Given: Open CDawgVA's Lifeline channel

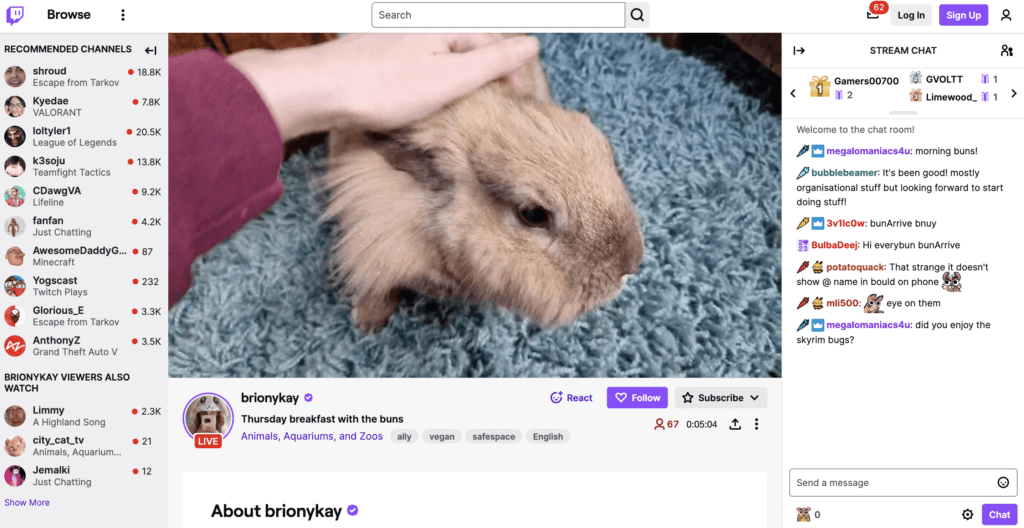Looking at the screenshot, I should pyautogui.click(x=83, y=197).
